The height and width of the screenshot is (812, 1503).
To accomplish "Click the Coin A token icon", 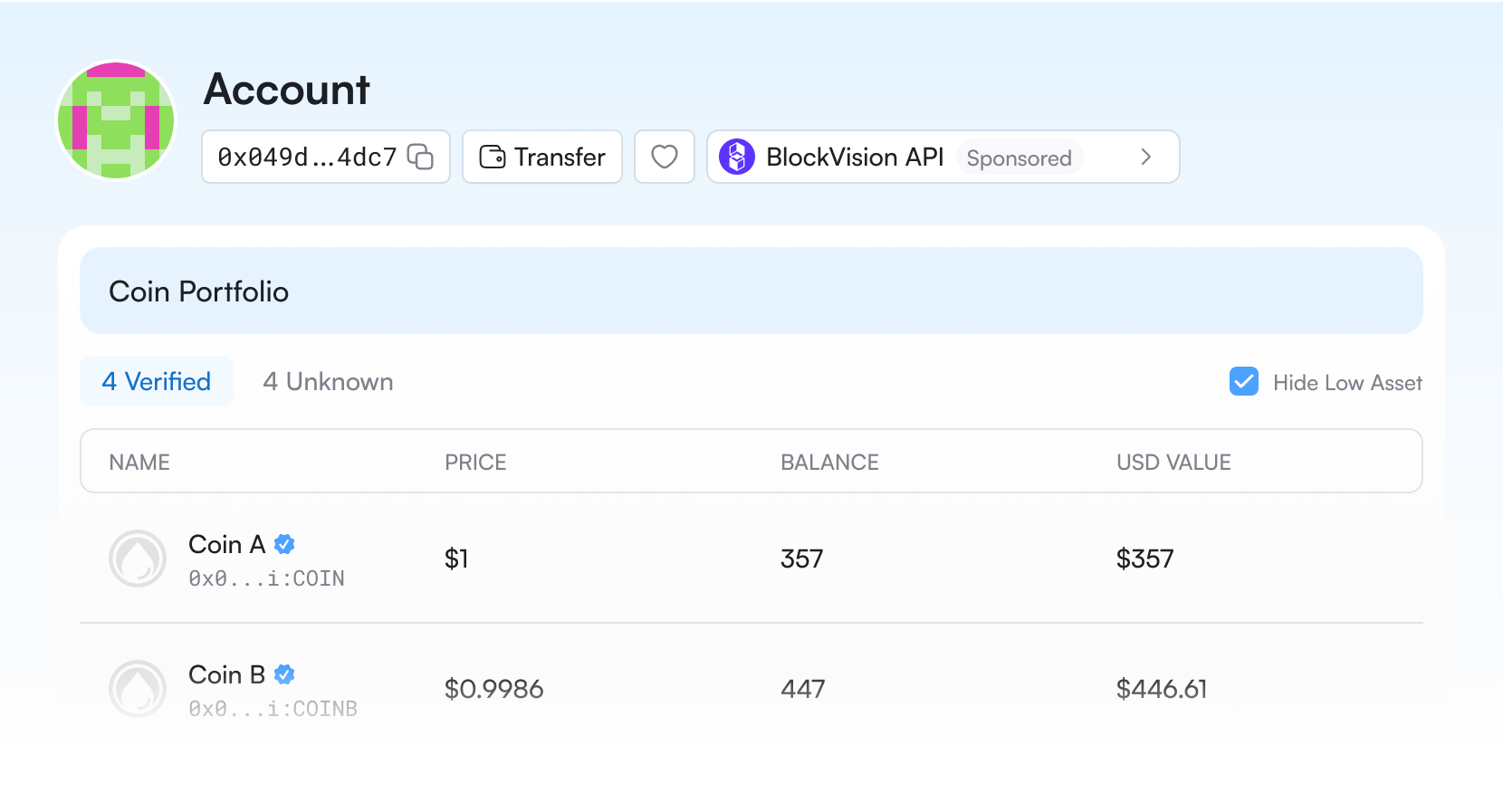I will [138, 559].
